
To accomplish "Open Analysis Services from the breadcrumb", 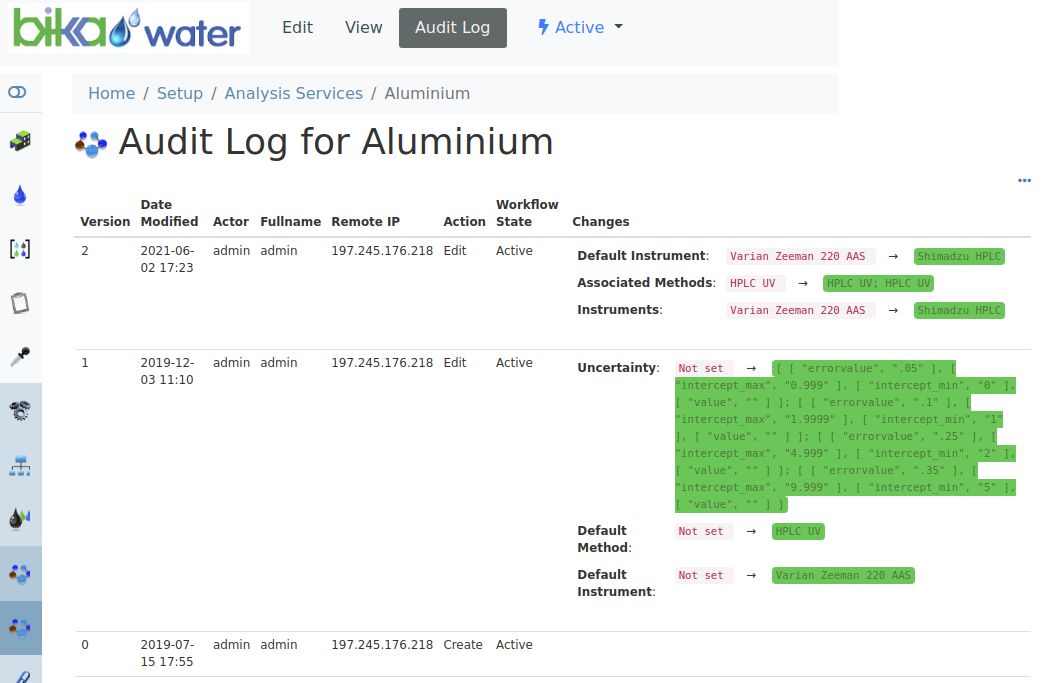I will point(293,93).
